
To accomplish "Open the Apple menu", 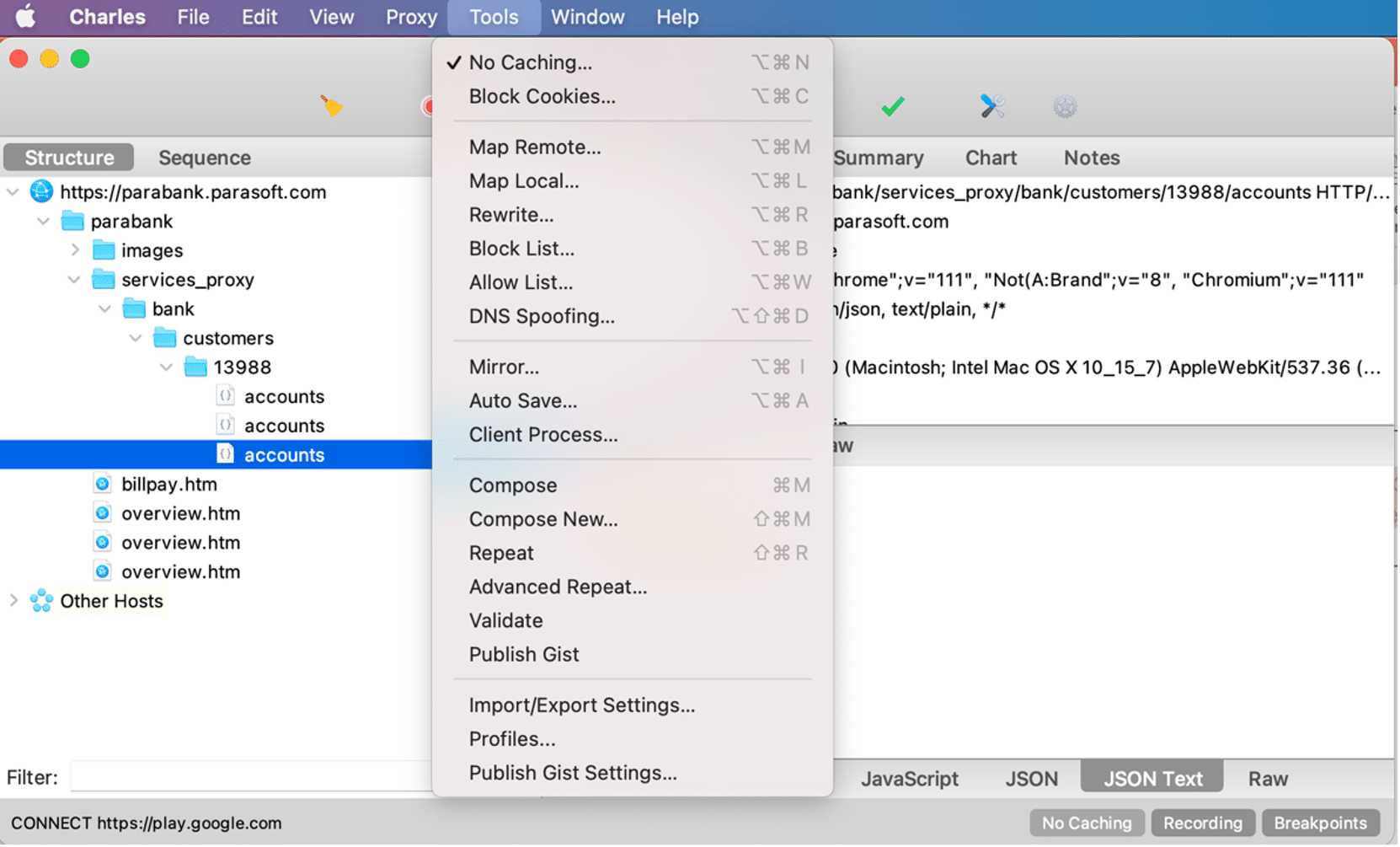I will pyautogui.click(x=26, y=17).
